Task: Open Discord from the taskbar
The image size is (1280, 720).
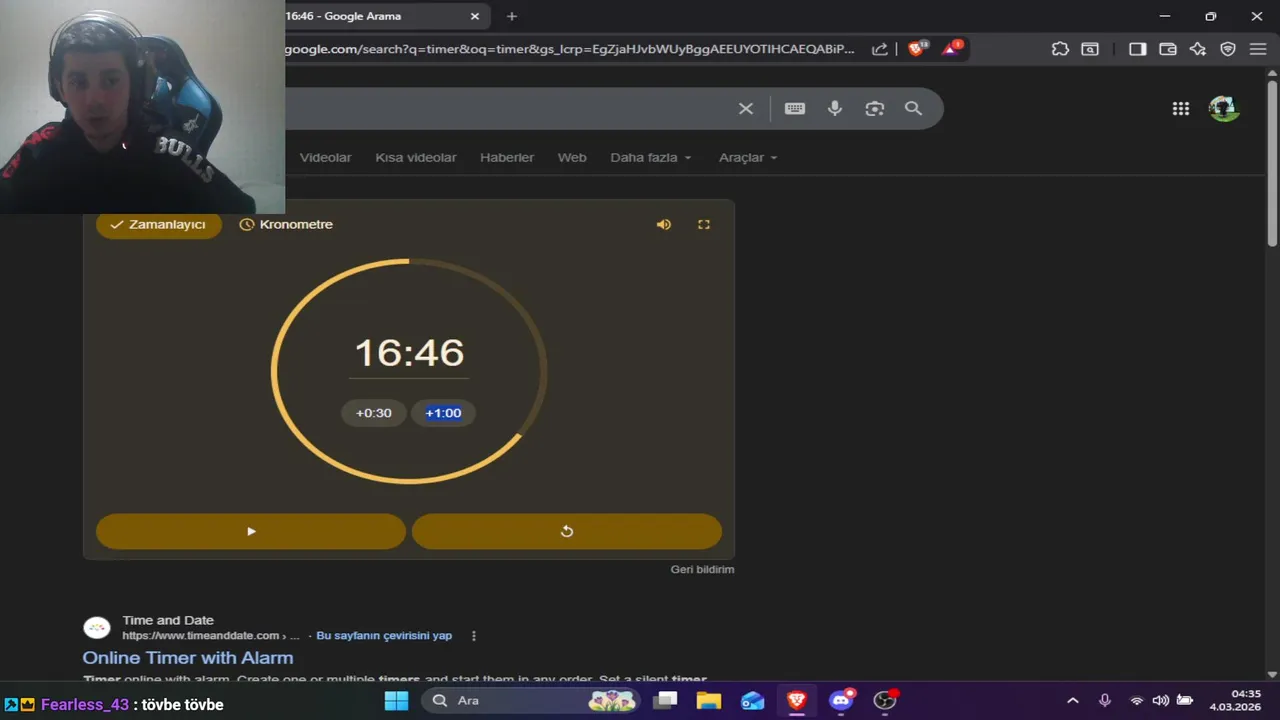Action: click(841, 700)
